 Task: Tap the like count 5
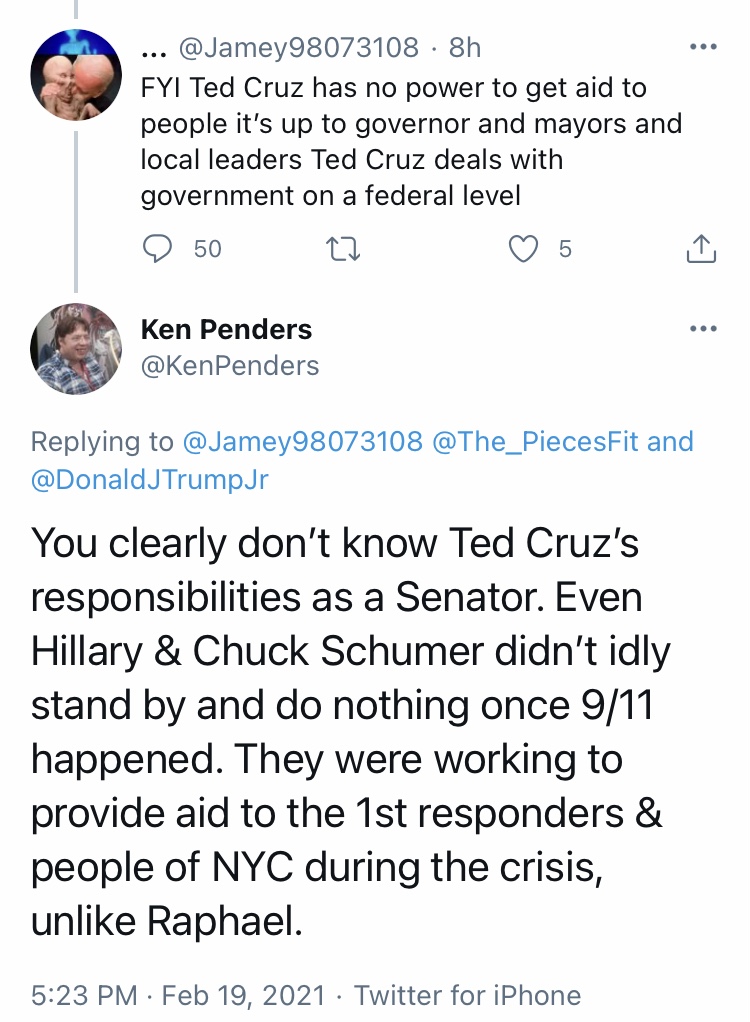pos(565,248)
